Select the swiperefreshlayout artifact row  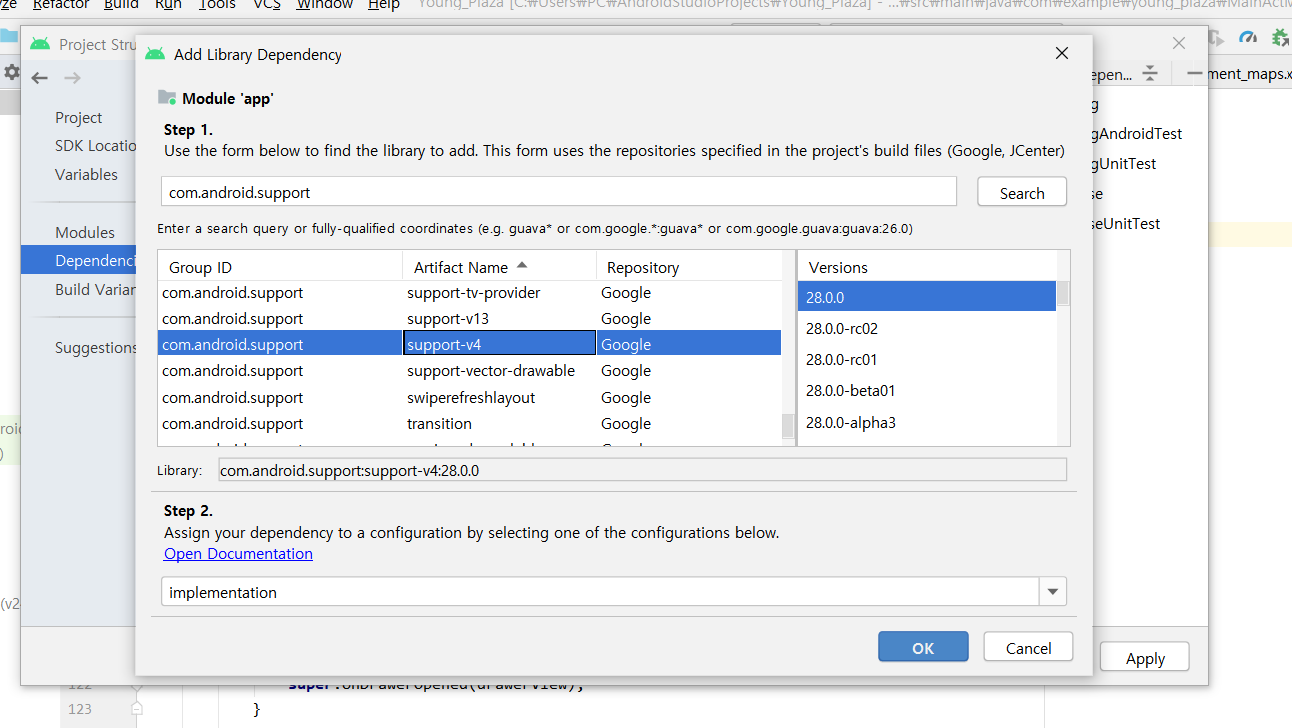pyautogui.click(x=469, y=397)
